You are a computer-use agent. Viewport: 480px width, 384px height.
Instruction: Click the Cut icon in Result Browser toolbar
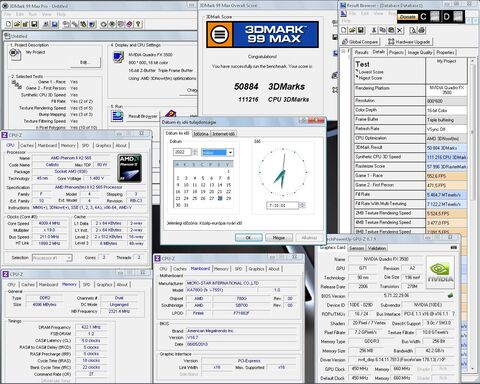tap(374, 30)
